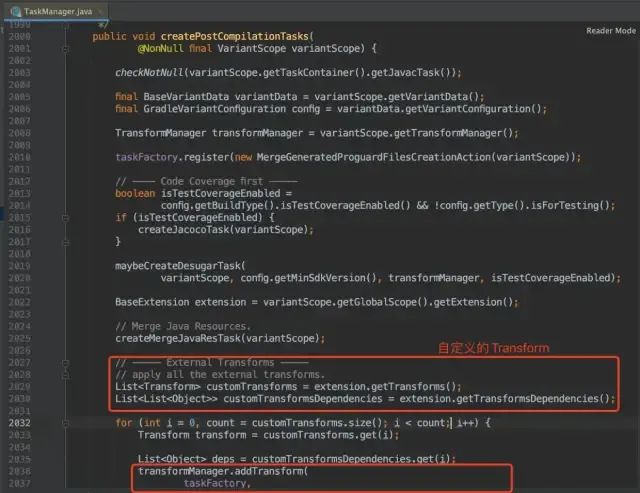Click the boolean keyword on line 2013

(x=135, y=193)
